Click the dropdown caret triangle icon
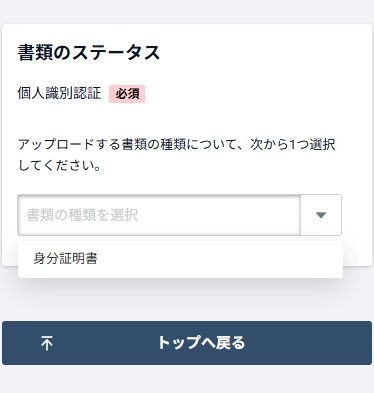 click(321, 215)
